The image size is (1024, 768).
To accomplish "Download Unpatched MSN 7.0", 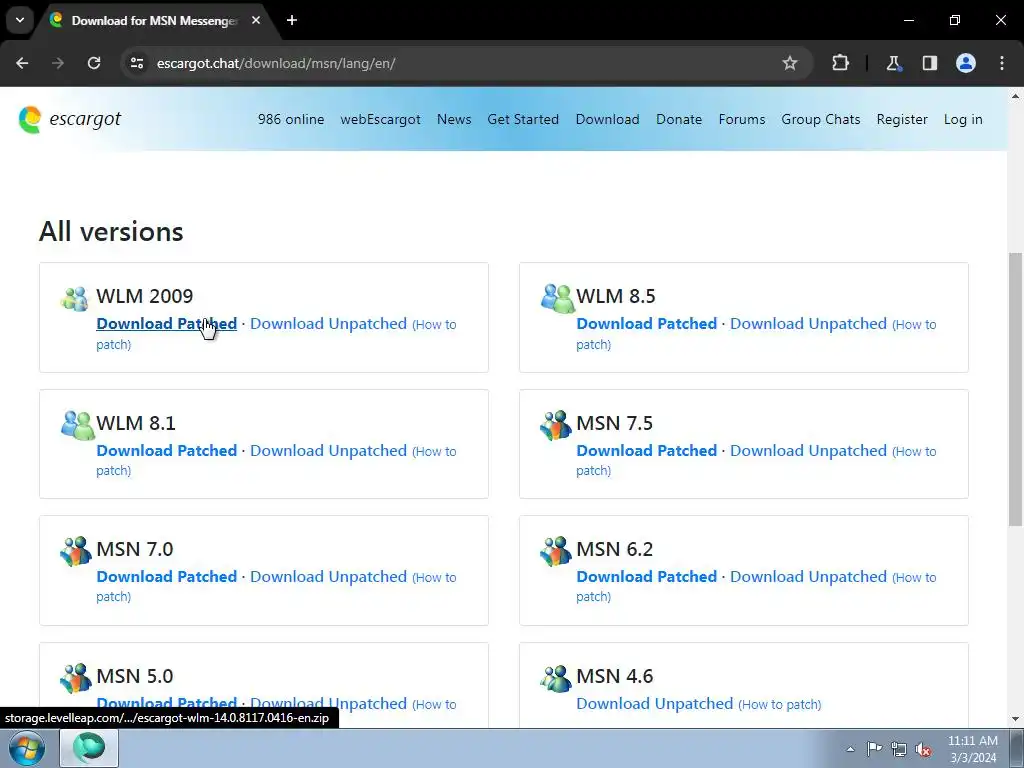I will [328, 577].
